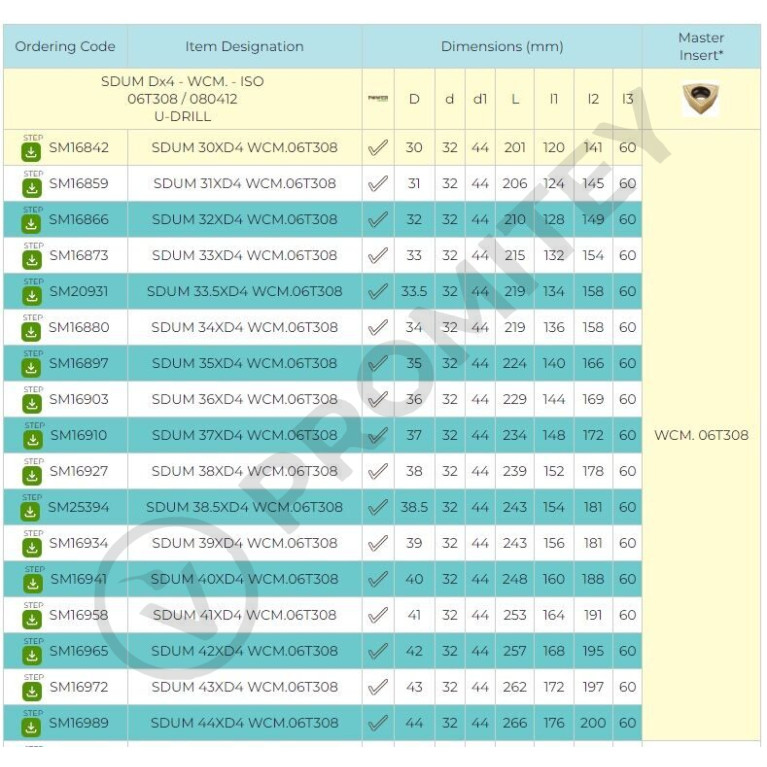Select SDUM 31XD4 WCM.06T308 designation
Image resolution: width=767 pixels, height=767 pixels.
pos(244,183)
